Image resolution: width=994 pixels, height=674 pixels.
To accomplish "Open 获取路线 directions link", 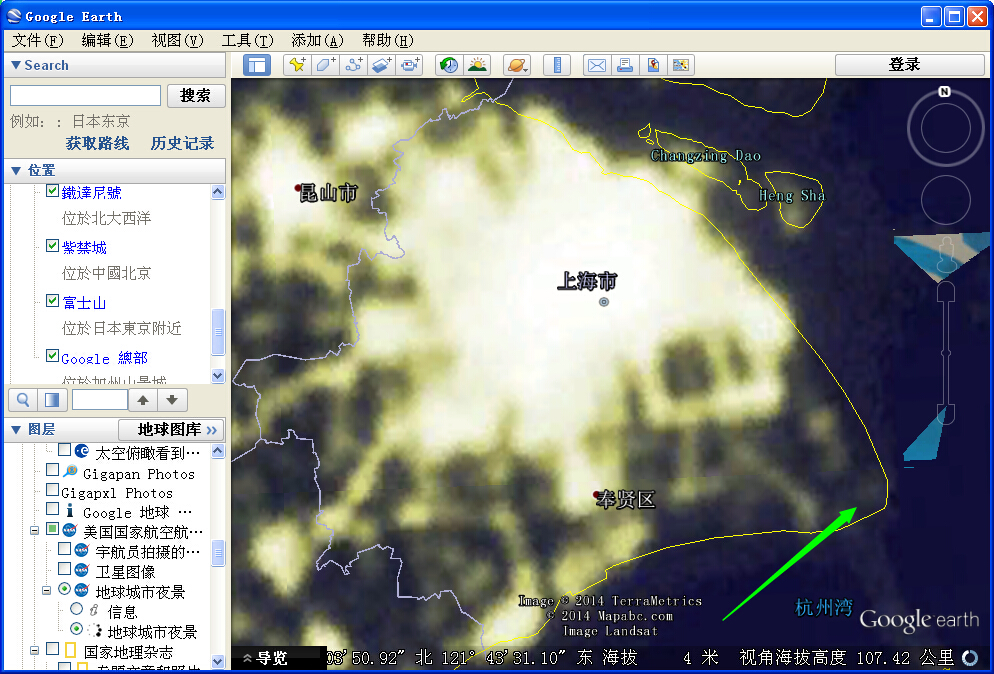I will [97, 143].
